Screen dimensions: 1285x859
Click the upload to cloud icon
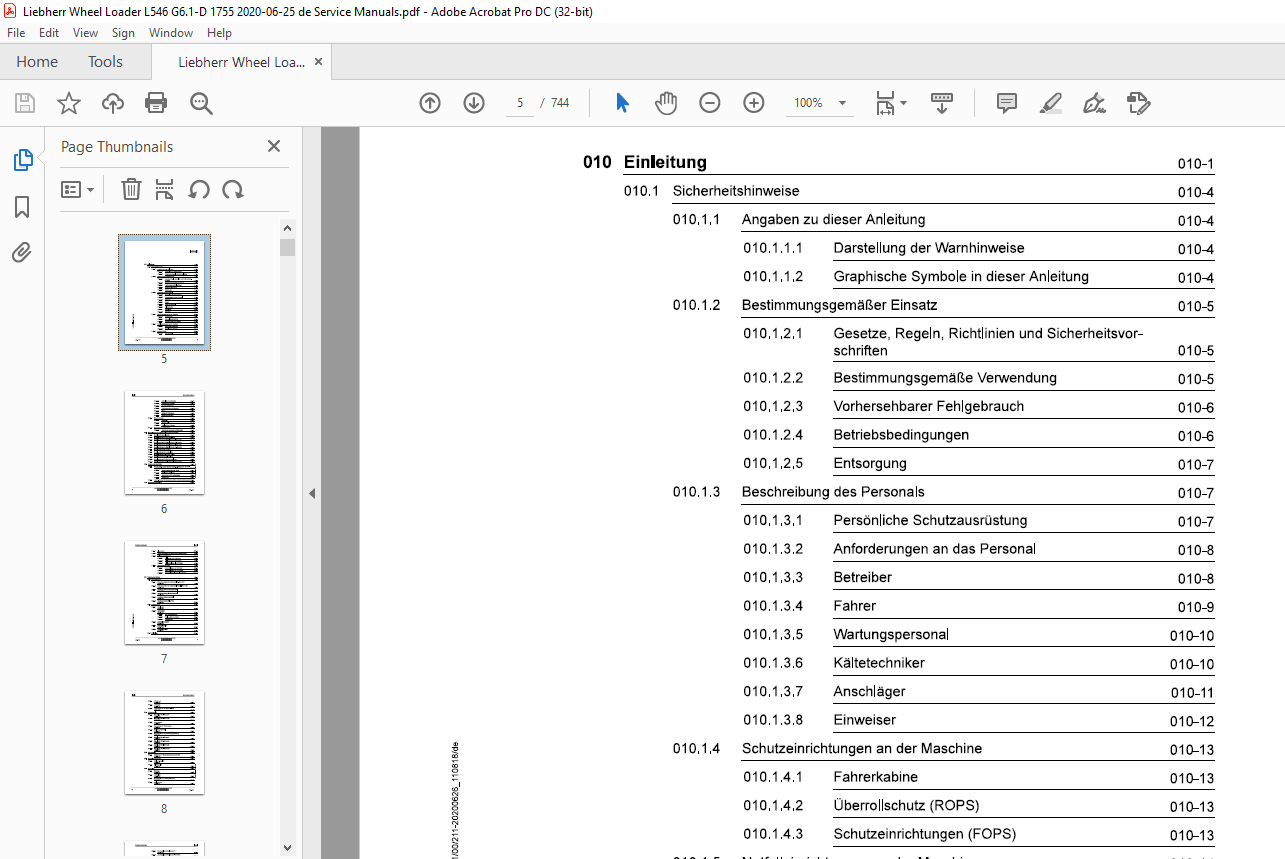point(113,103)
